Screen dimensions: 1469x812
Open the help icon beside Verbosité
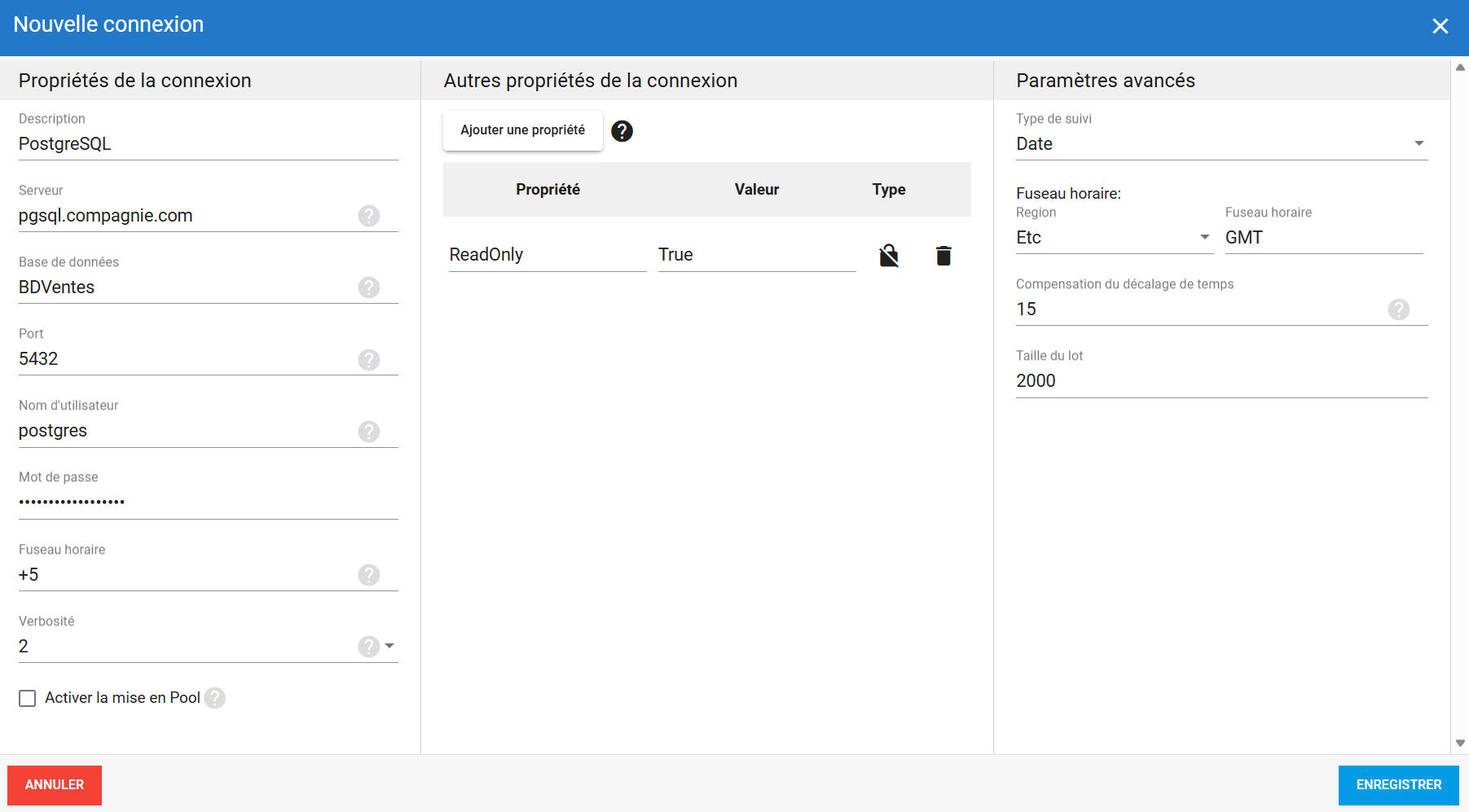click(x=369, y=647)
